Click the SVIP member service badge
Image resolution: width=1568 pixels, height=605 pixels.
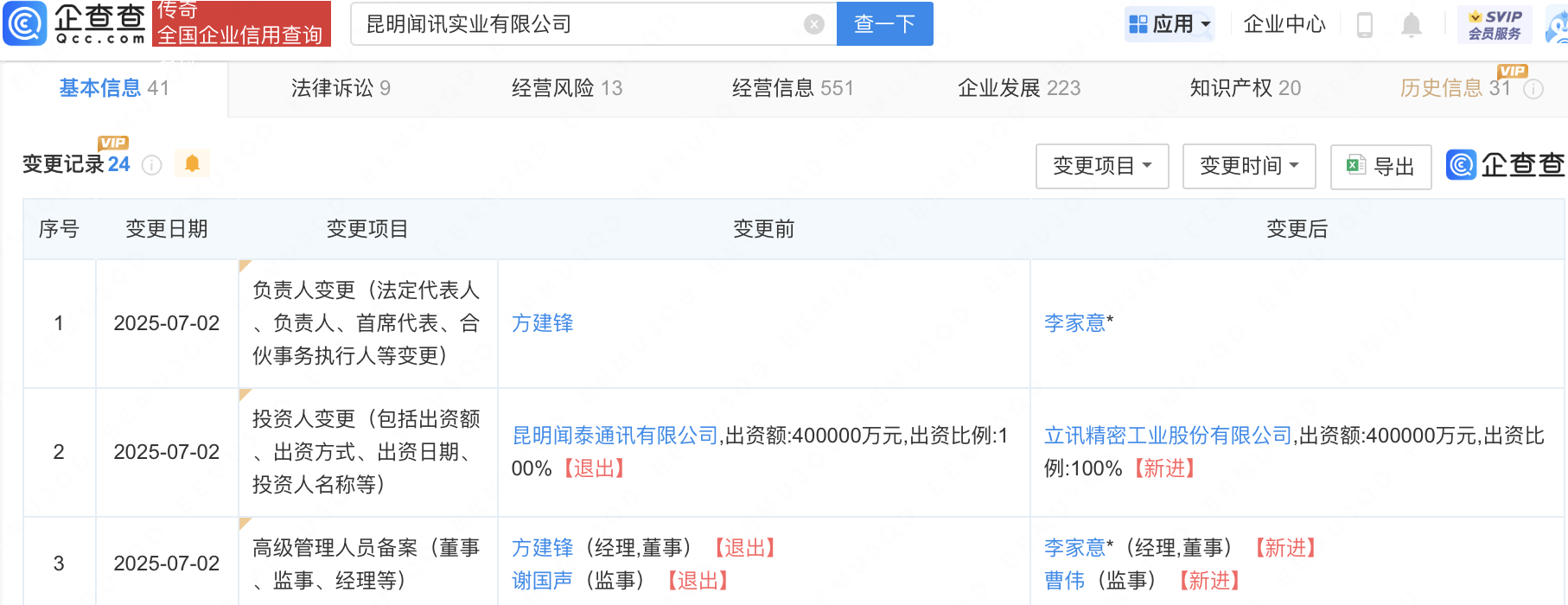pyautogui.click(x=1495, y=24)
